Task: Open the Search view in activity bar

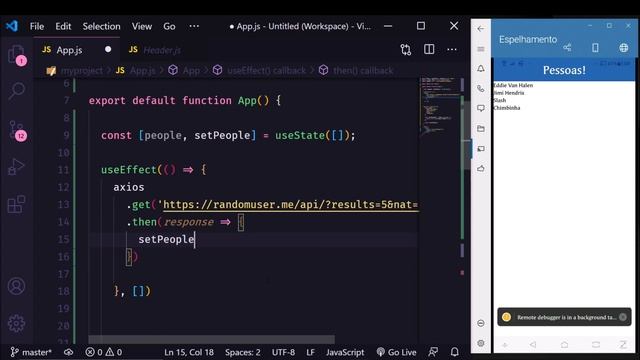Action: coord(17,91)
